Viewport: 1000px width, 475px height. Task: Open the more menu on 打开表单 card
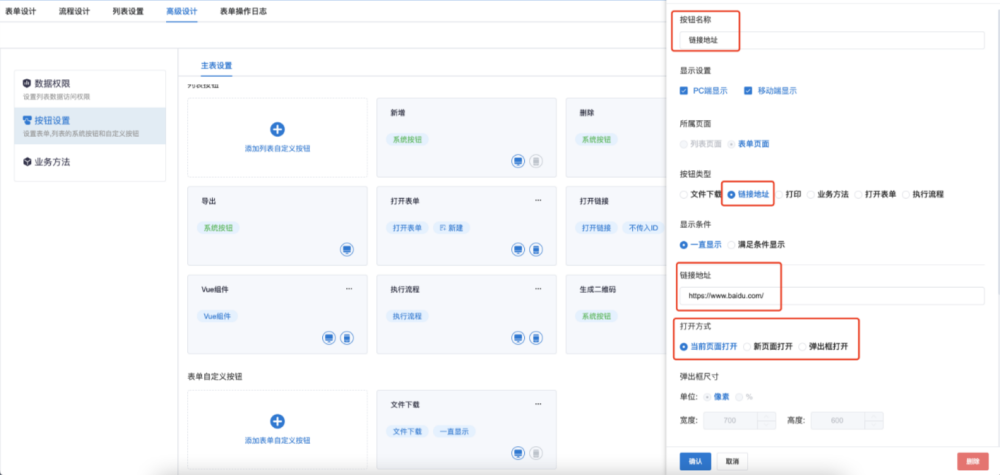click(x=537, y=201)
